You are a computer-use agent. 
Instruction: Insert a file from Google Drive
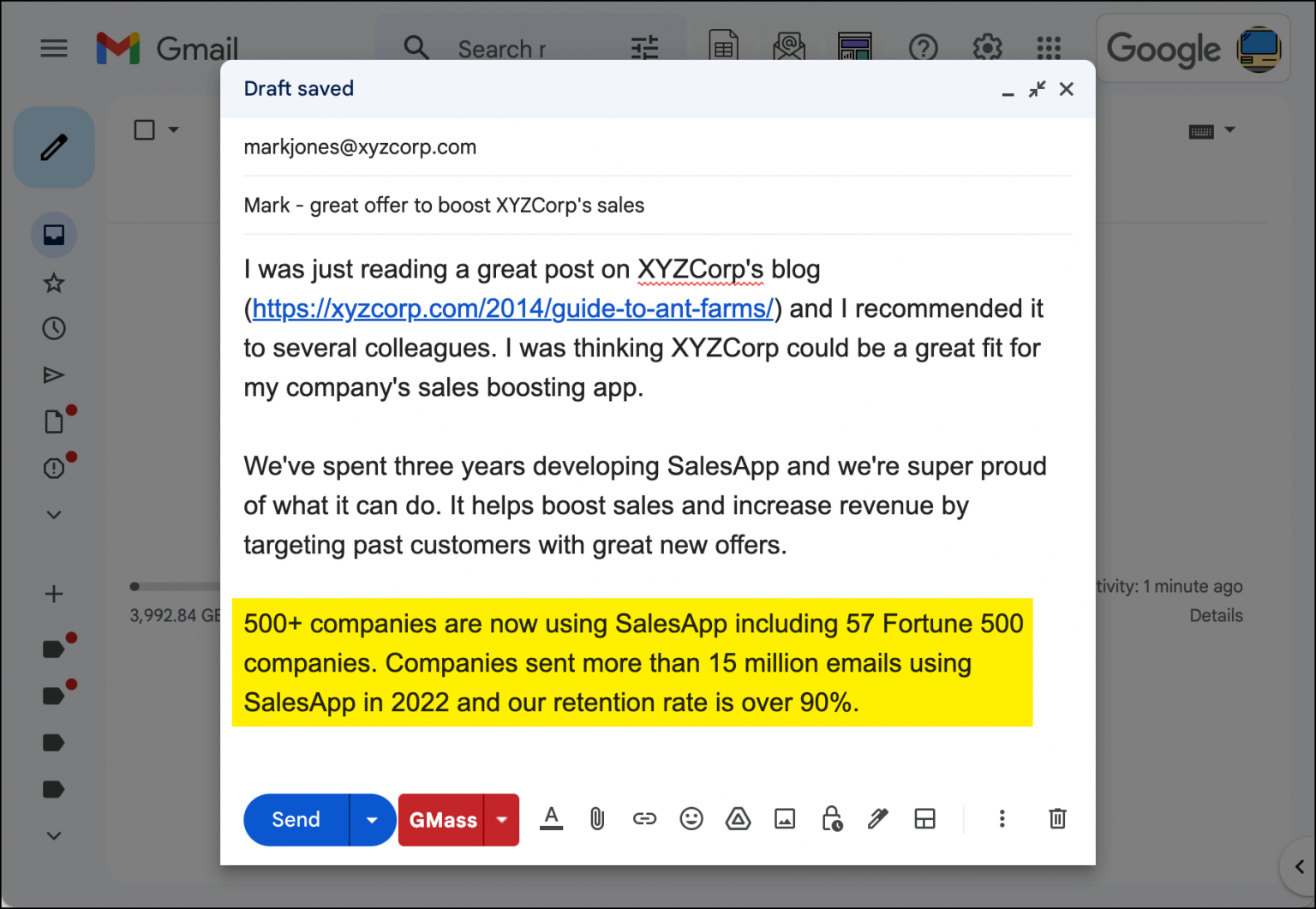tap(738, 819)
